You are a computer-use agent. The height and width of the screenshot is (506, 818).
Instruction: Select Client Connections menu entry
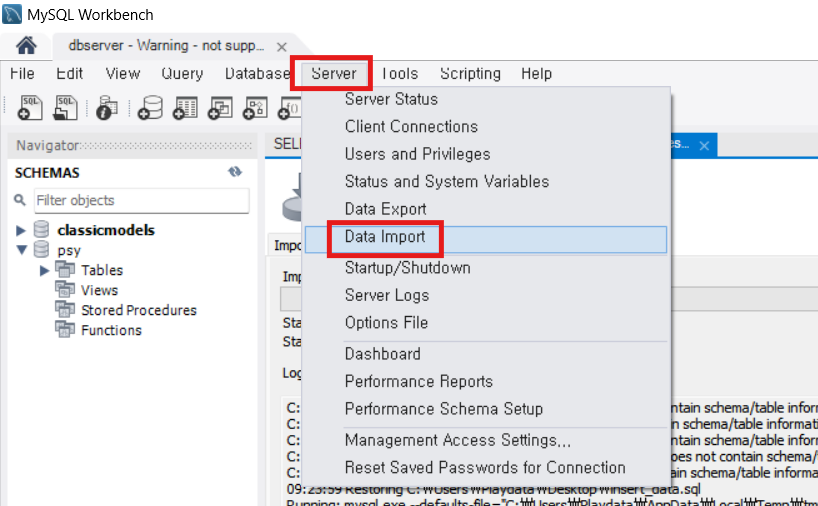486,126
